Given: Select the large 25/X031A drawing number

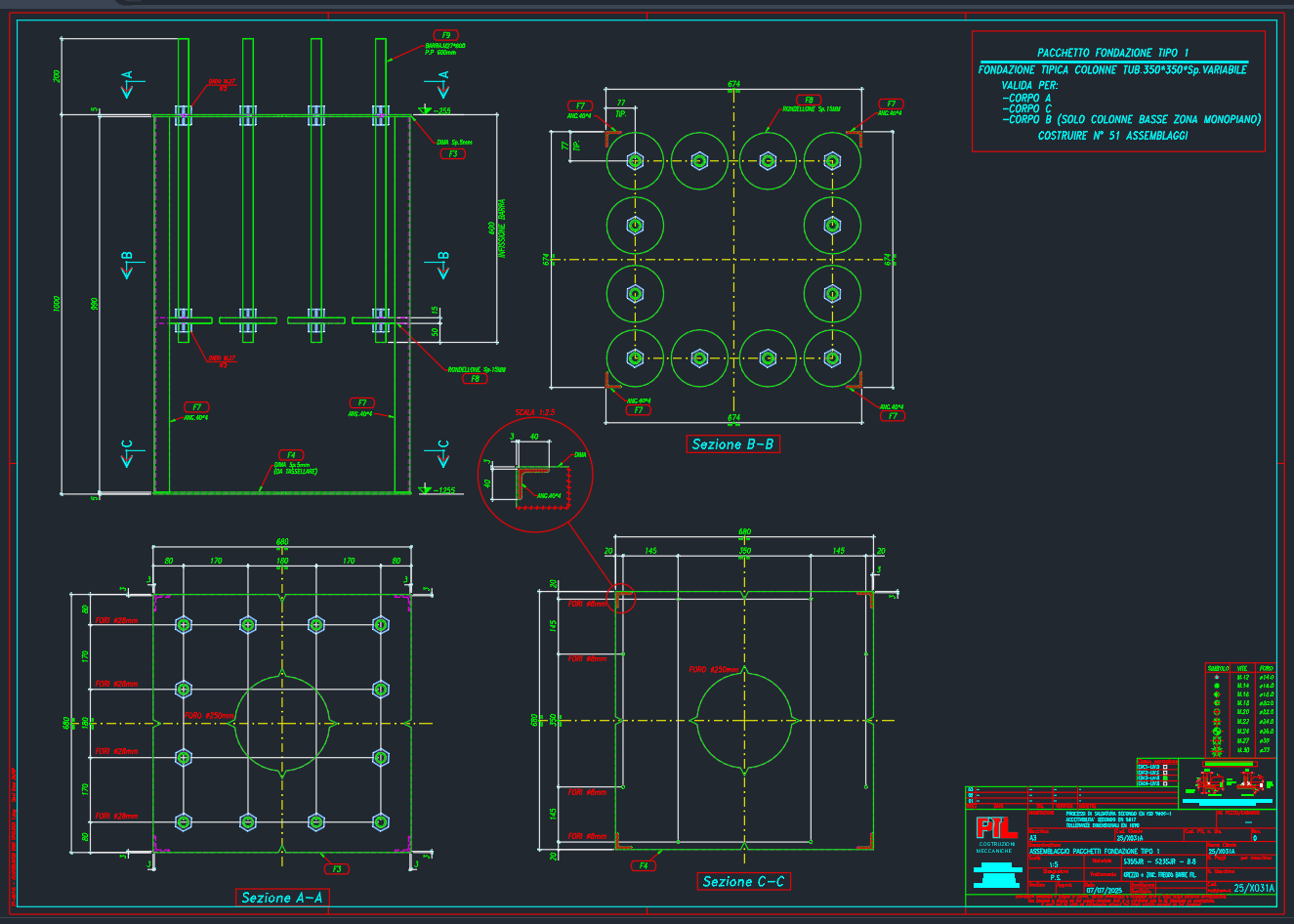Looking at the screenshot, I should (1253, 888).
